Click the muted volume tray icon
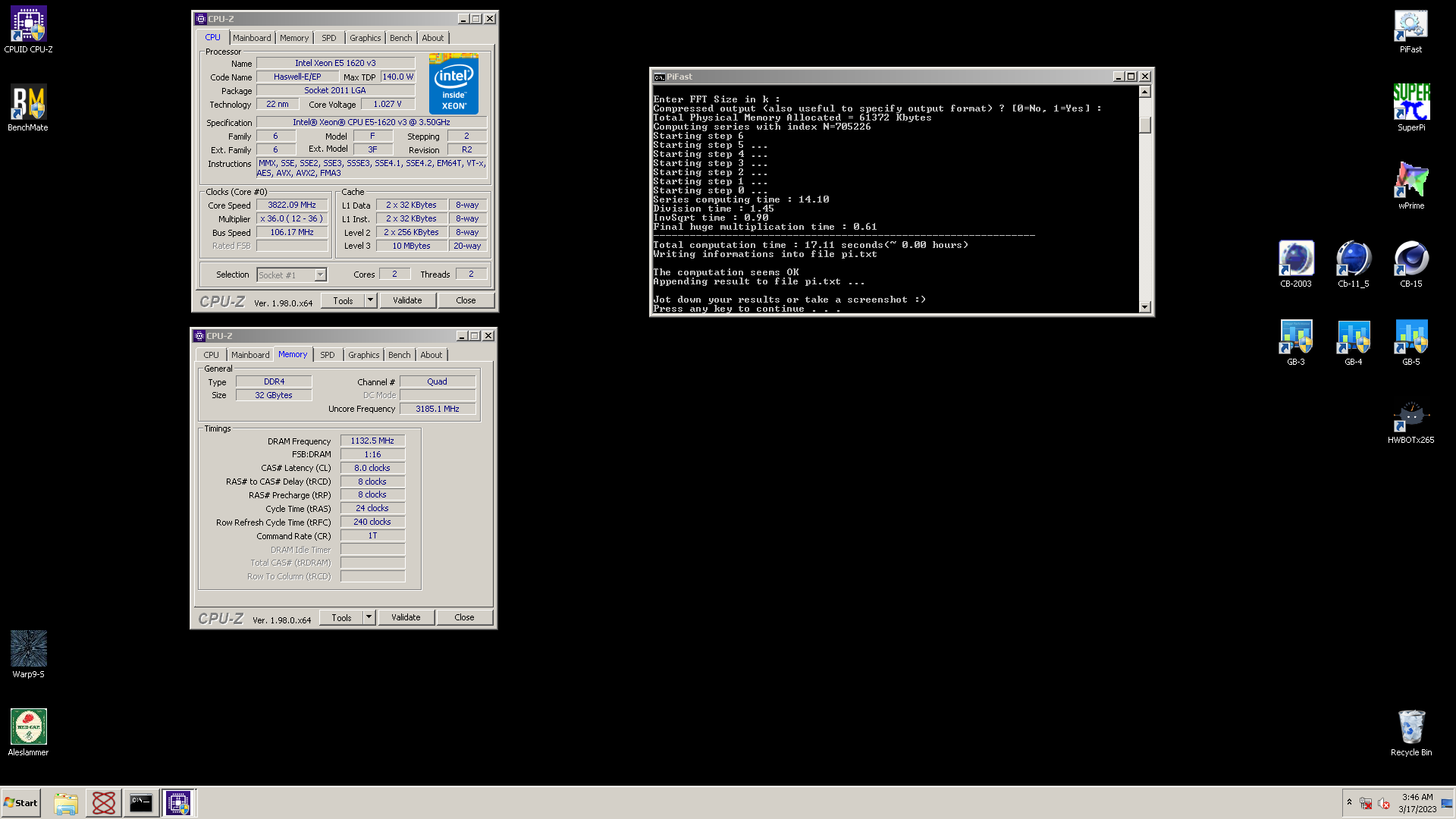Screen dimensions: 1456x819 [x=1383, y=803]
